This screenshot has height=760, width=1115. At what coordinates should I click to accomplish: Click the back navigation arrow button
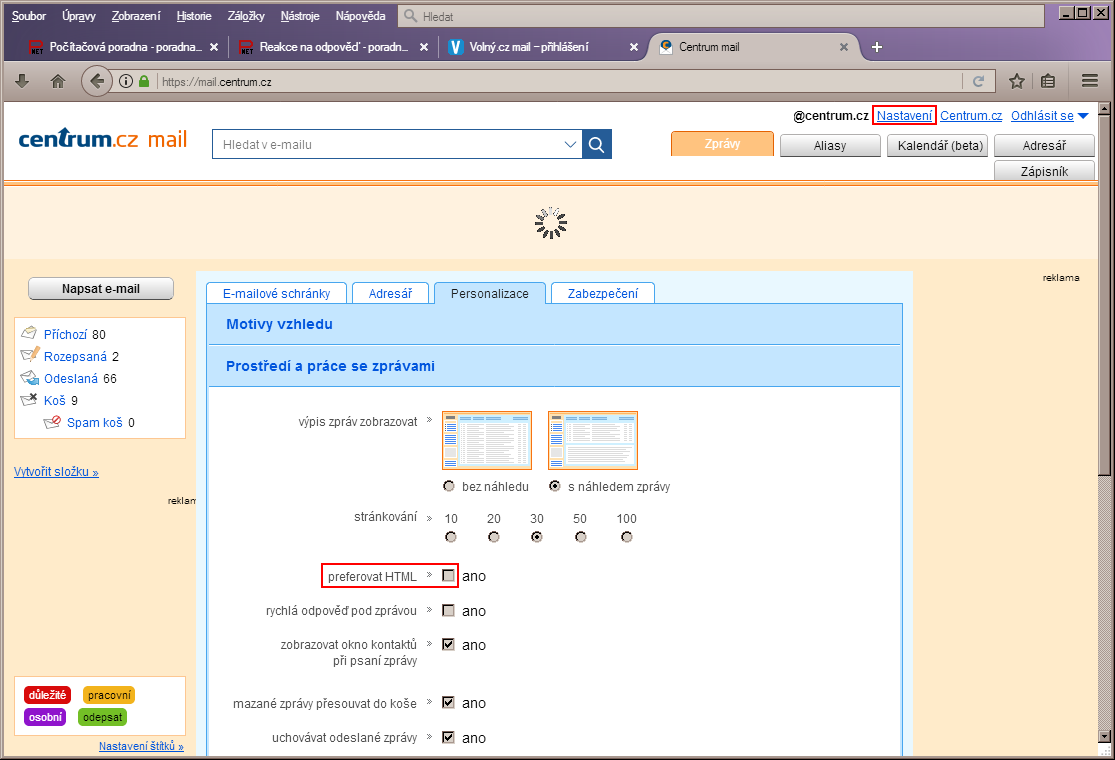[x=97, y=81]
